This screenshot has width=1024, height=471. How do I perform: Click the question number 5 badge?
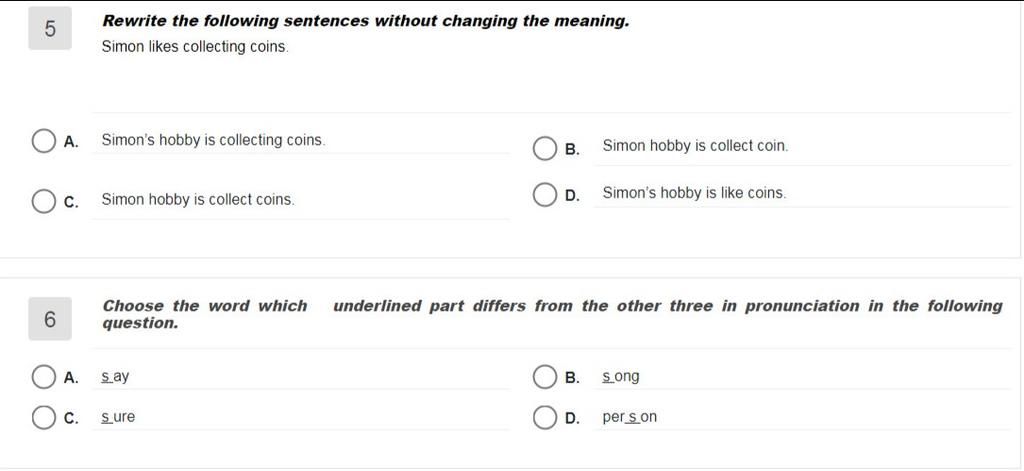pos(50,29)
